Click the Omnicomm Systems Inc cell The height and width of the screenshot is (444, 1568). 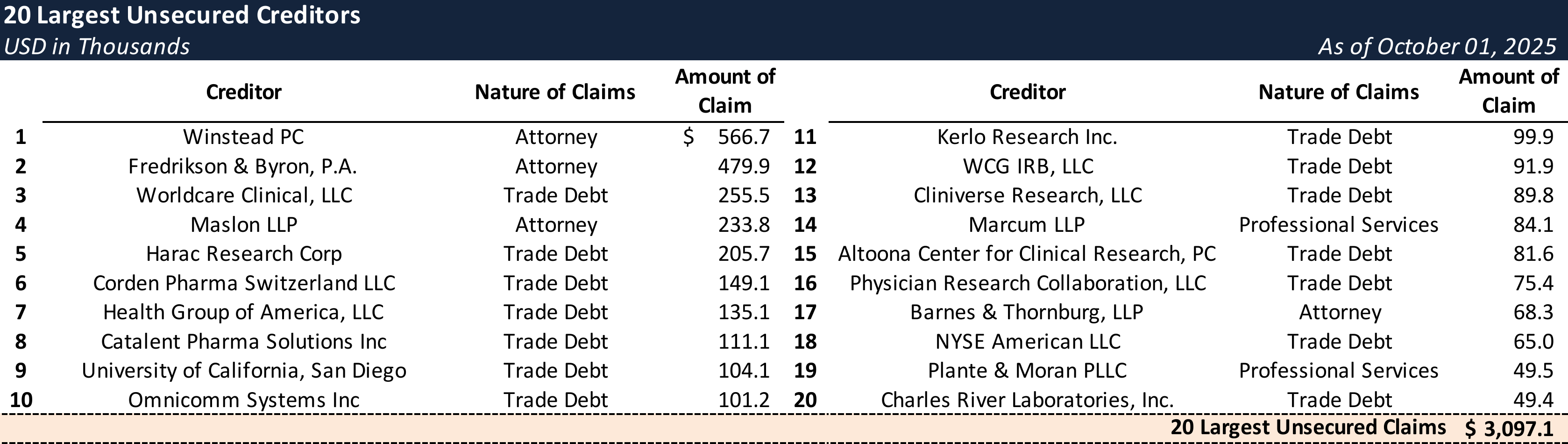243,400
